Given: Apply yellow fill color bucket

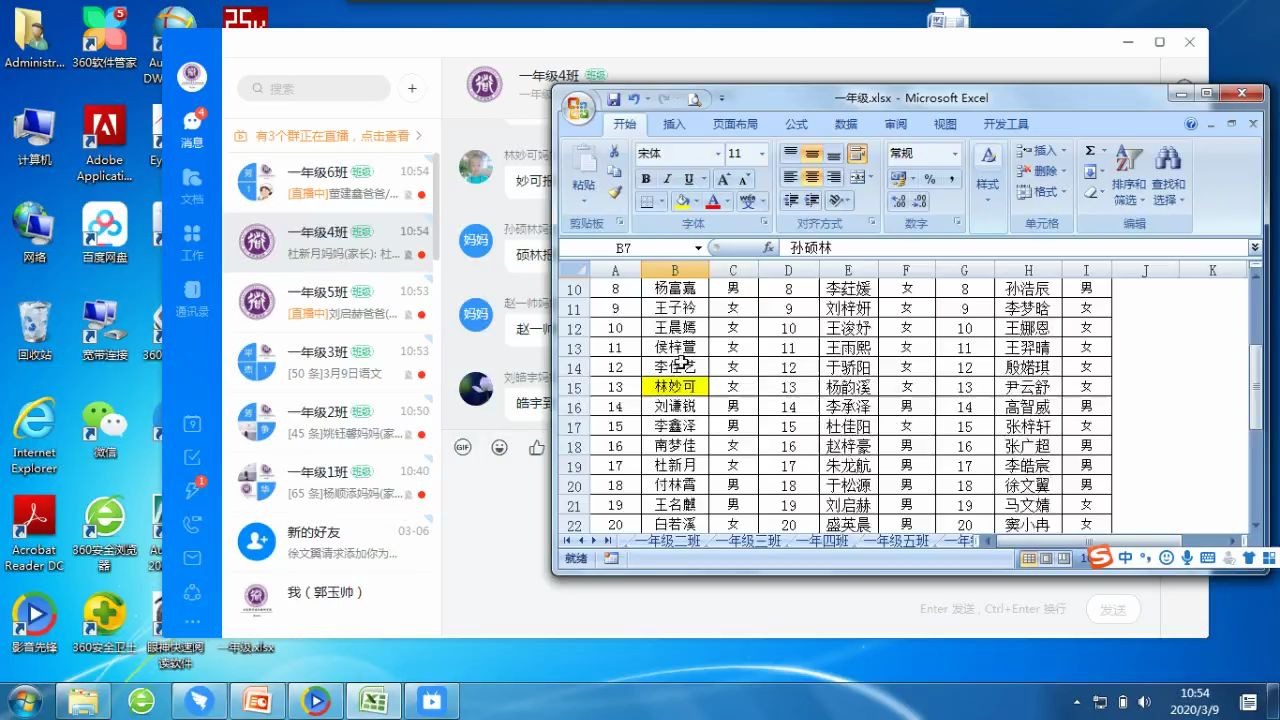Looking at the screenshot, I should click(681, 202).
